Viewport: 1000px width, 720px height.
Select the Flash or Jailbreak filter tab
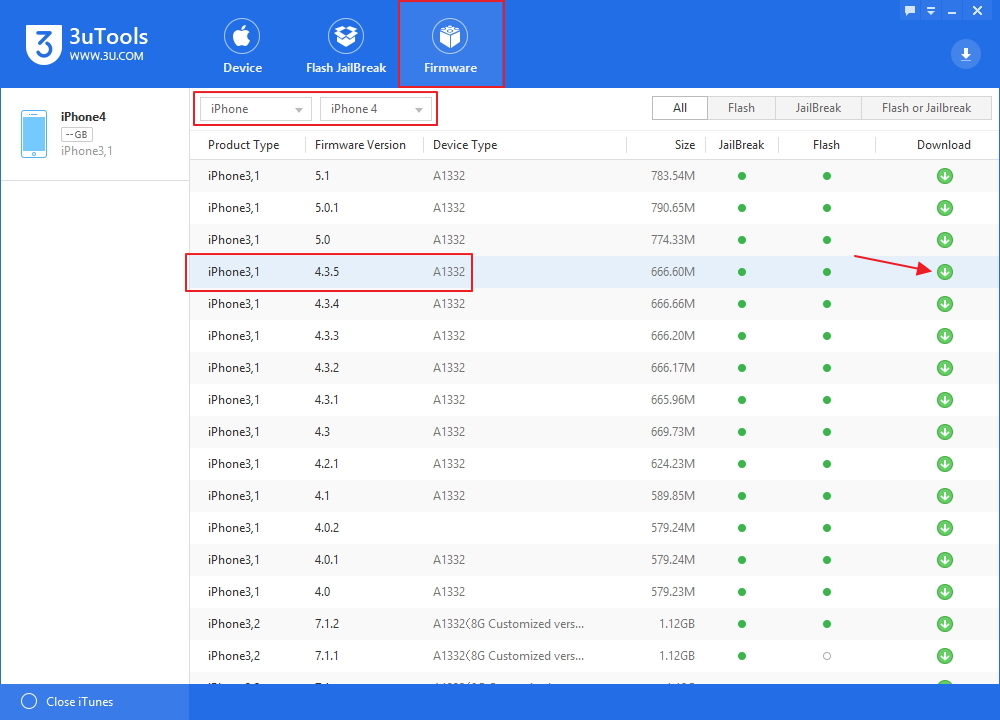coord(926,108)
